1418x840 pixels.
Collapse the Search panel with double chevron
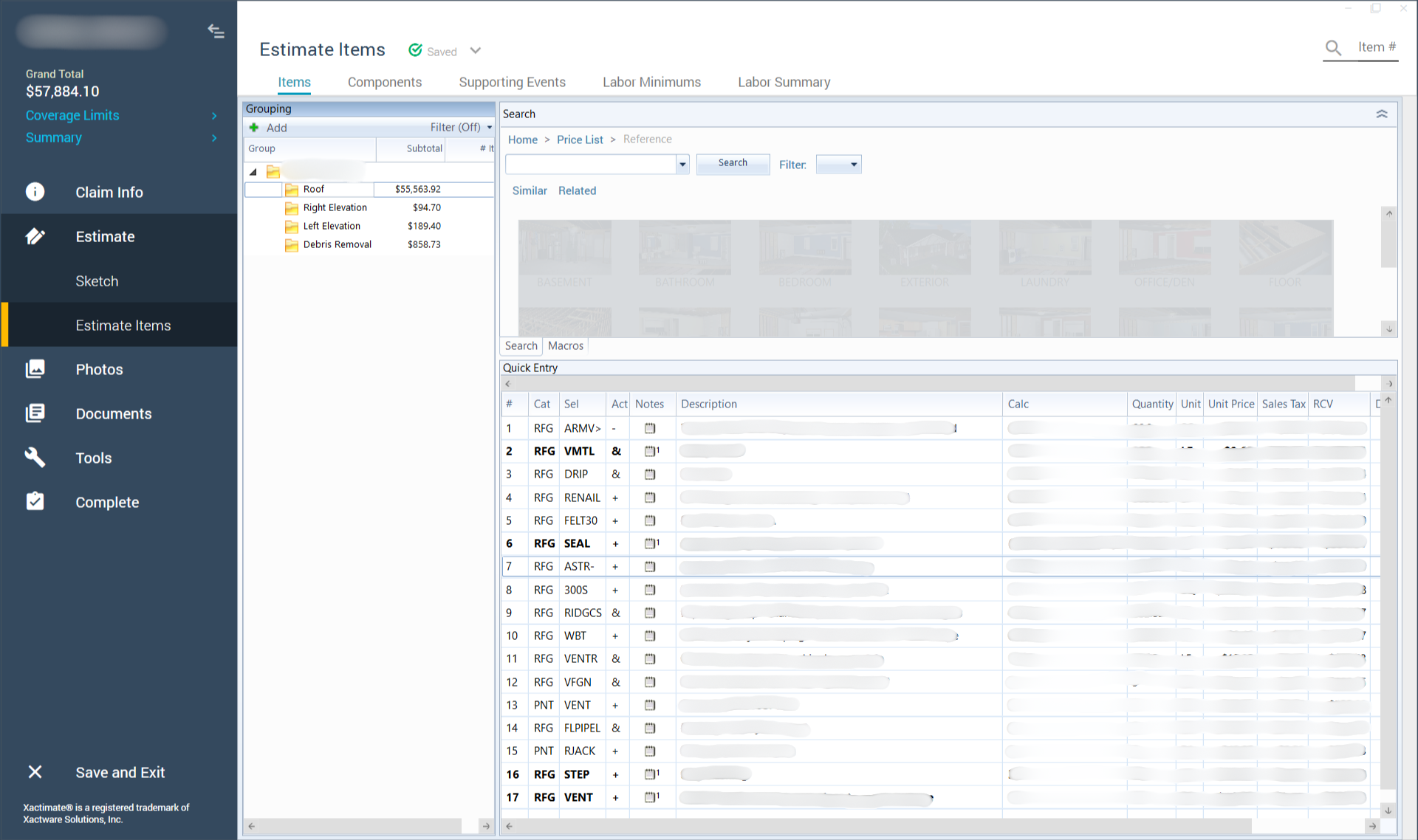[x=1382, y=114]
